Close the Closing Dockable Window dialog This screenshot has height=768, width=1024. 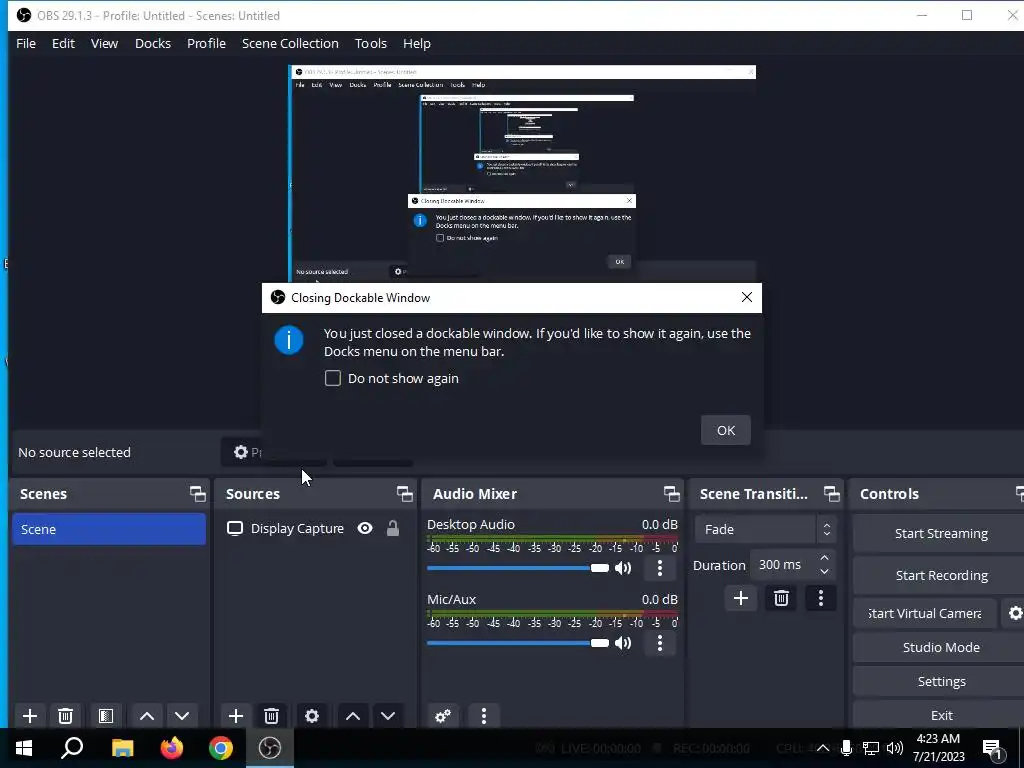(746, 297)
